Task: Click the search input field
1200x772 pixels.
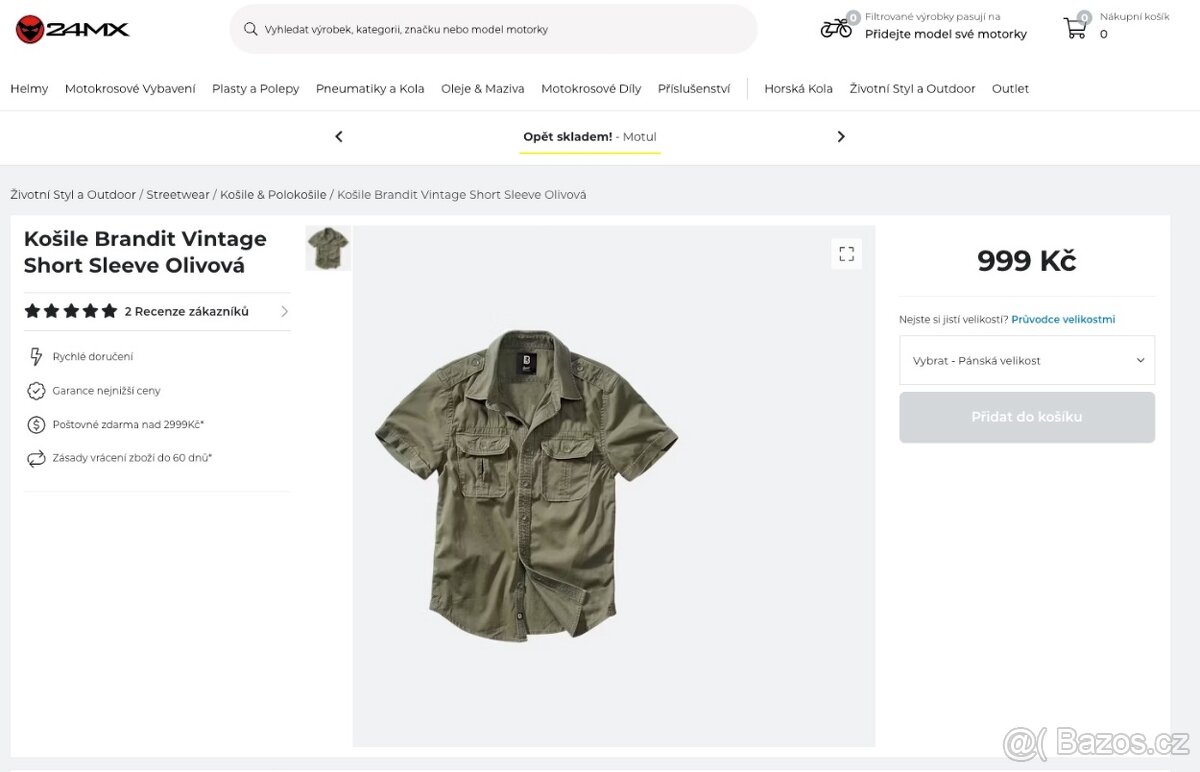Action: pos(494,29)
